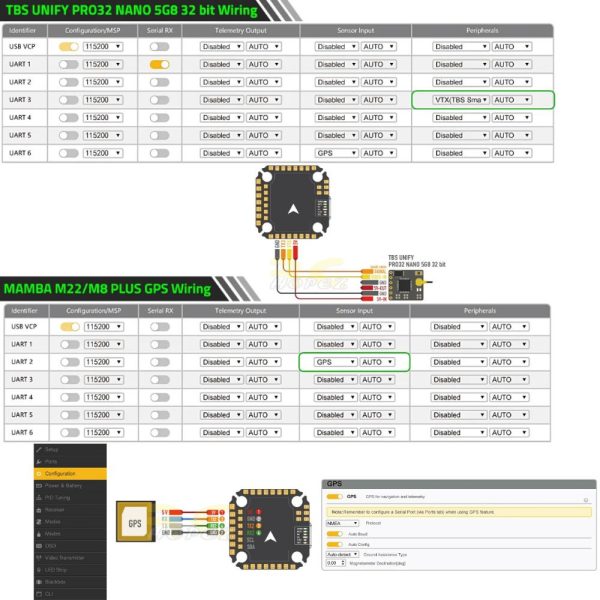Open UART 5 telemetry AUTO dropdown in Mamba table
The image size is (600, 600).
(x=263, y=415)
